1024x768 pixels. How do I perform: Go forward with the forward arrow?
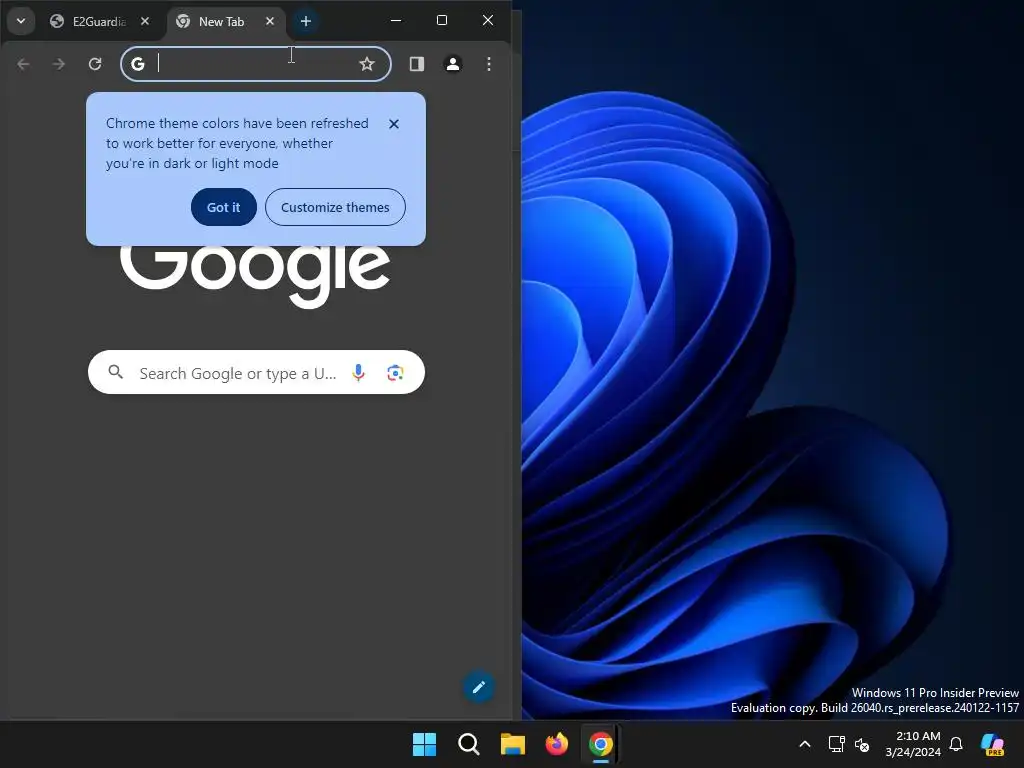pyautogui.click(x=59, y=64)
